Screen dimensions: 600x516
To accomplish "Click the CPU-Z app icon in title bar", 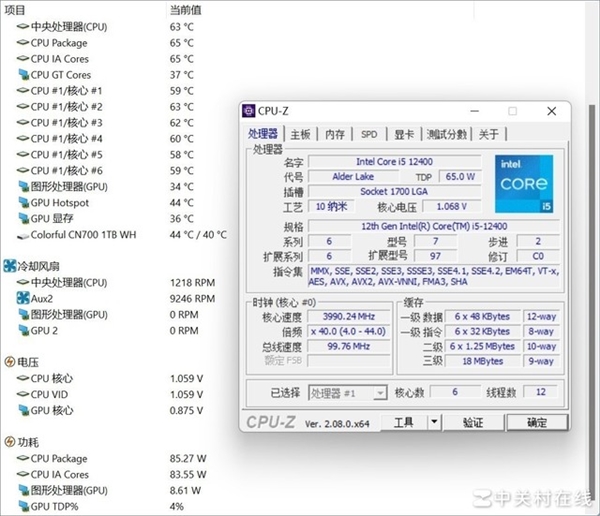I will [249, 111].
